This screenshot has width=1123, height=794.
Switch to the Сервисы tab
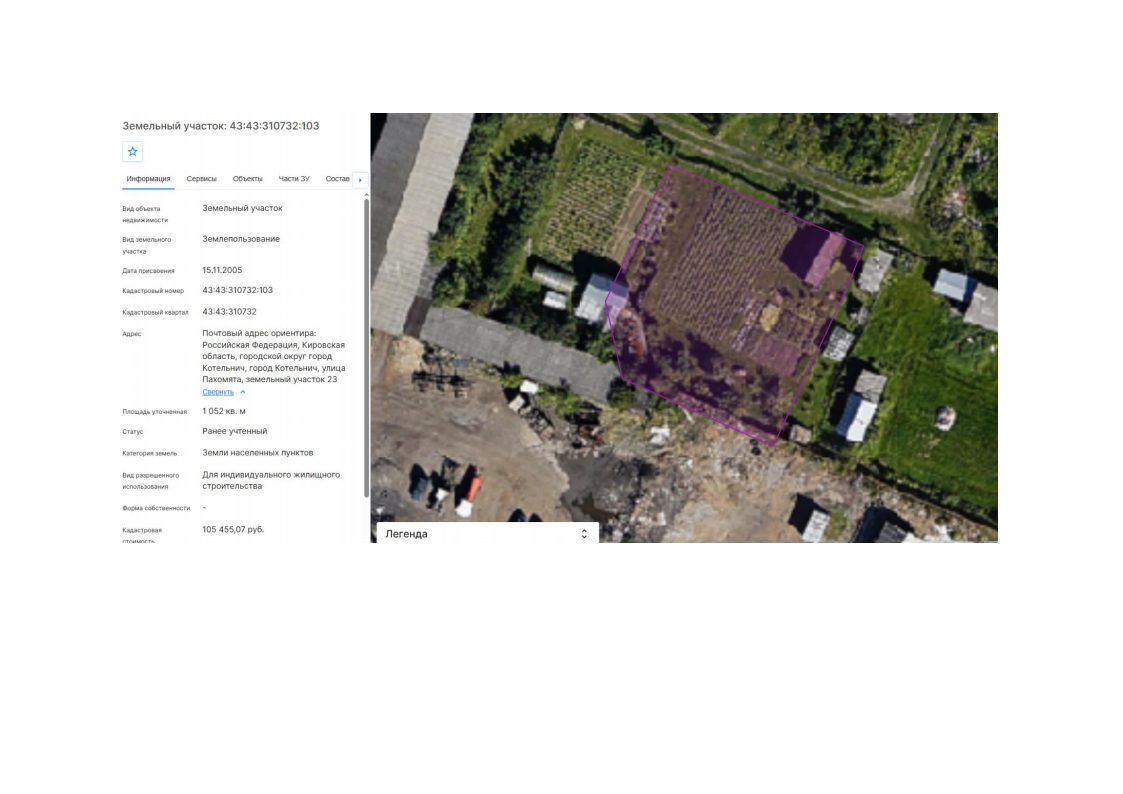click(x=201, y=179)
